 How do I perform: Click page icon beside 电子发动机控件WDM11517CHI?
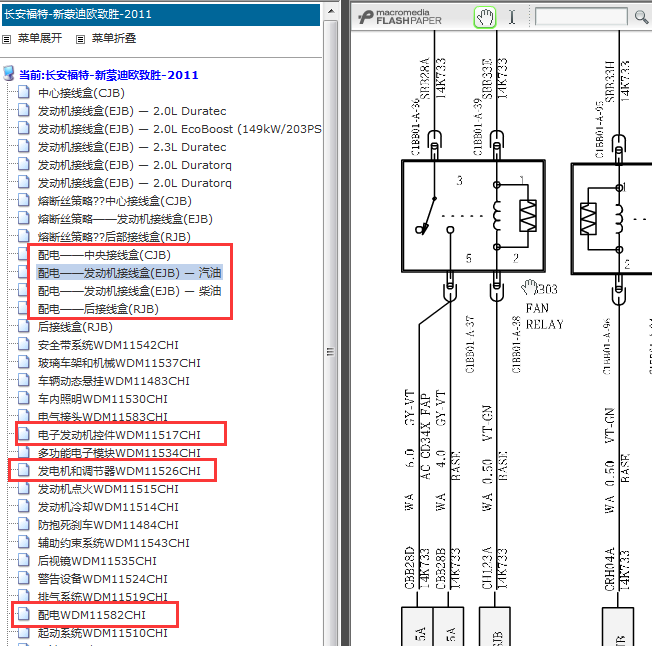click(24, 434)
